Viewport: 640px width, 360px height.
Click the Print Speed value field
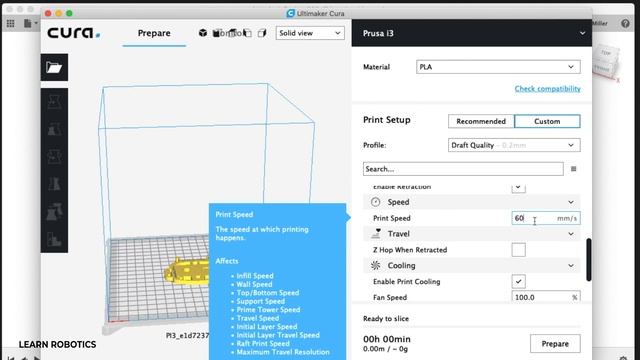(x=546, y=218)
